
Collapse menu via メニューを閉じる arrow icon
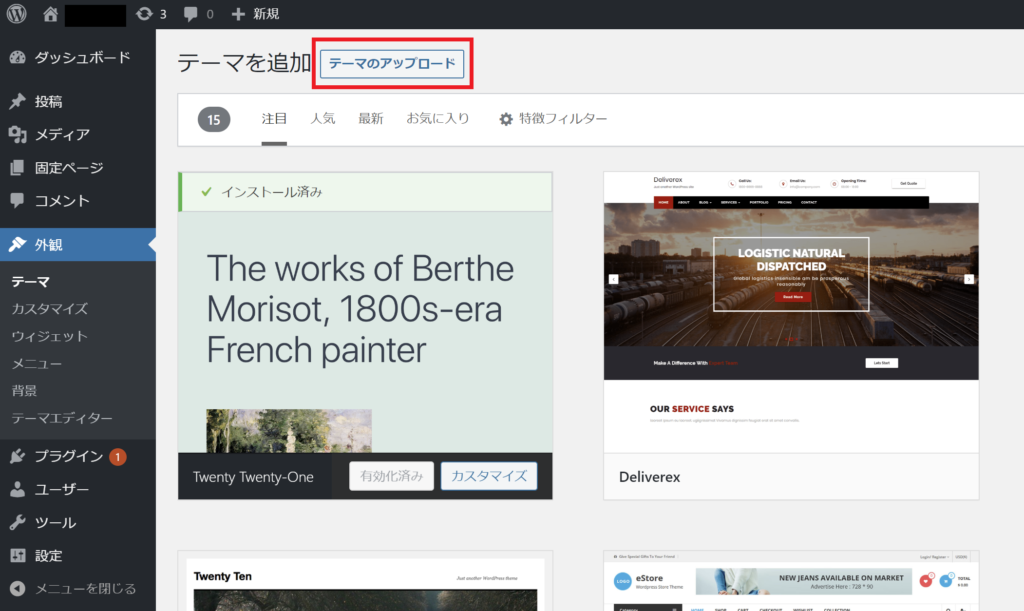coord(18,589)
